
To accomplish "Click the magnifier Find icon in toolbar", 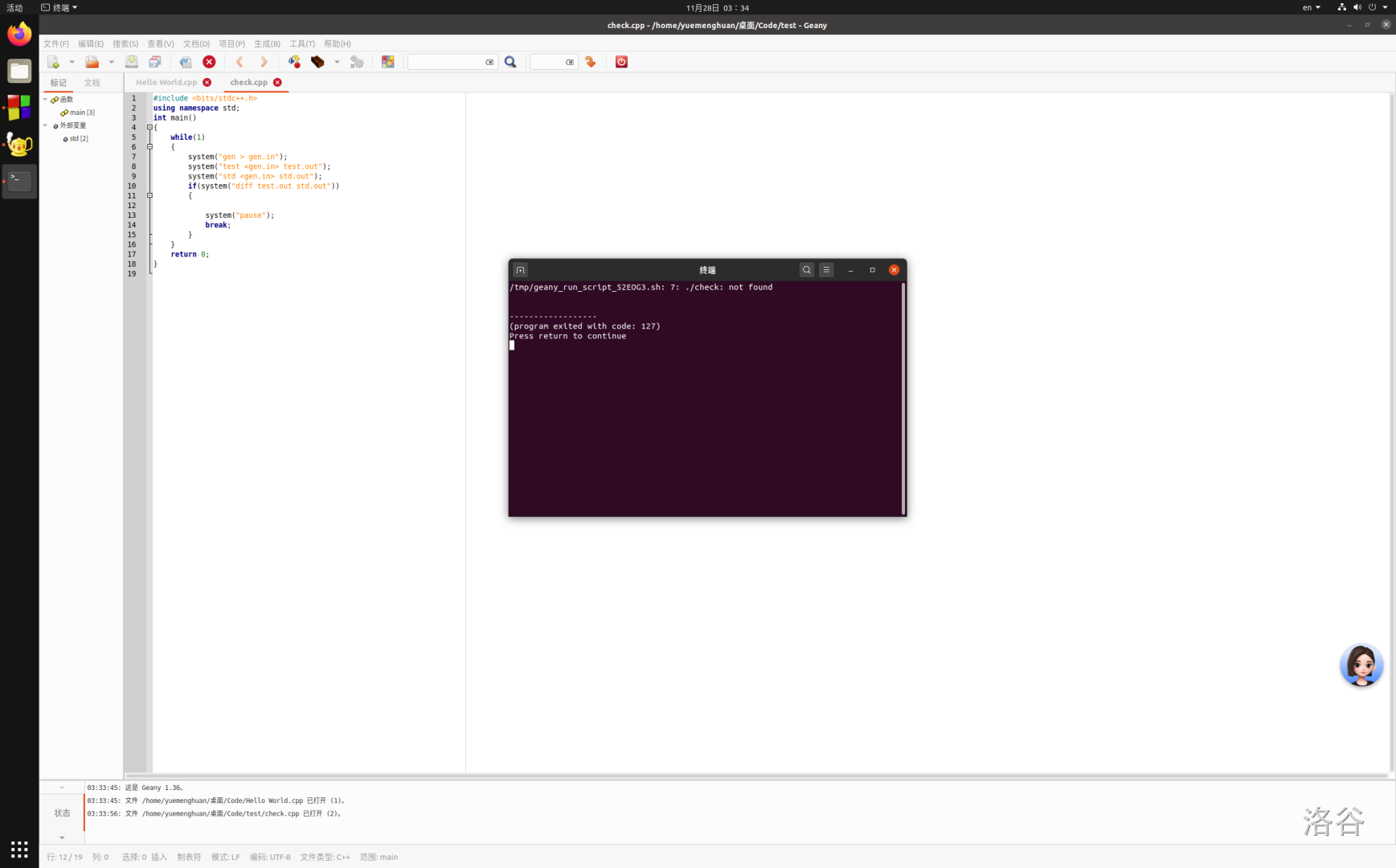I will coord(510,62).
